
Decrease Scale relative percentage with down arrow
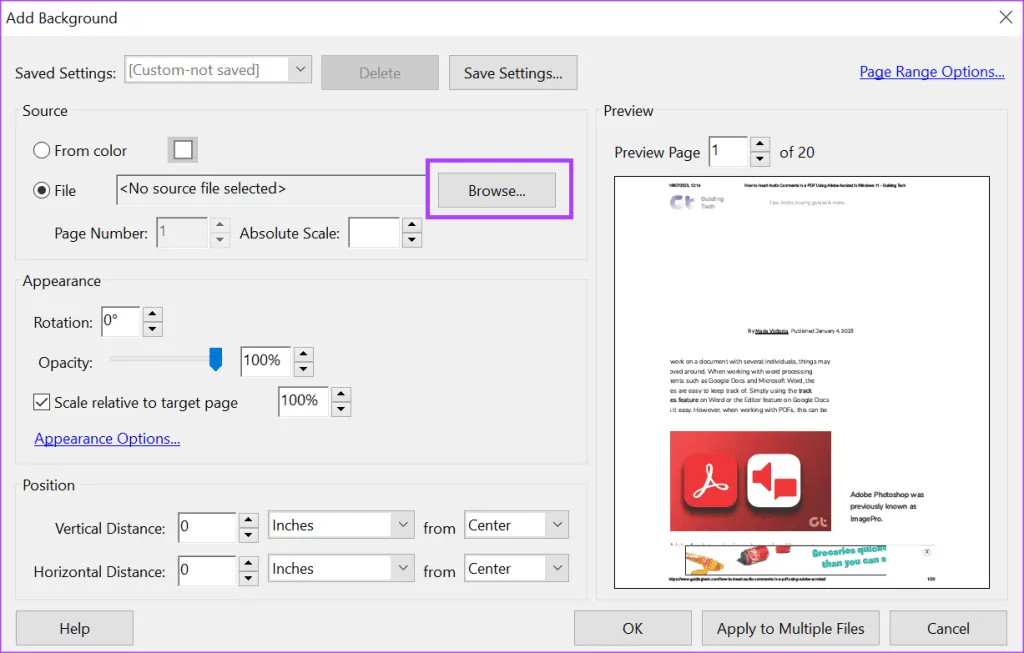tap(341, 408)
